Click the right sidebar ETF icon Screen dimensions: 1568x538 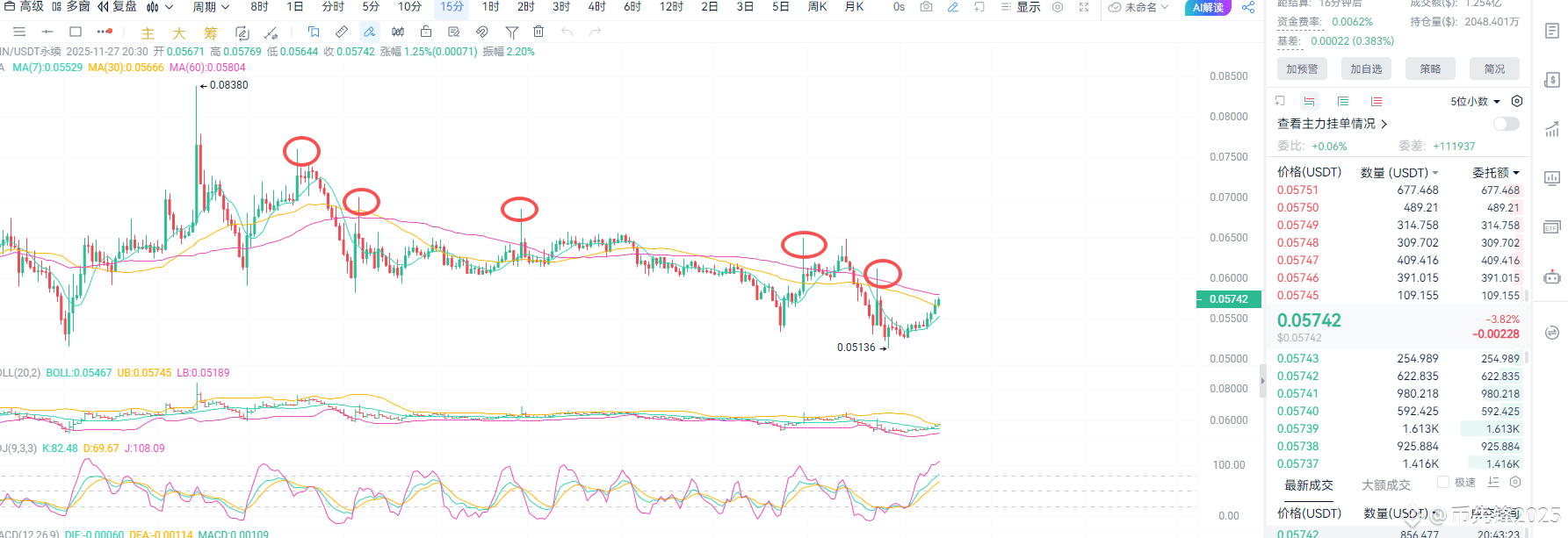1552,227
